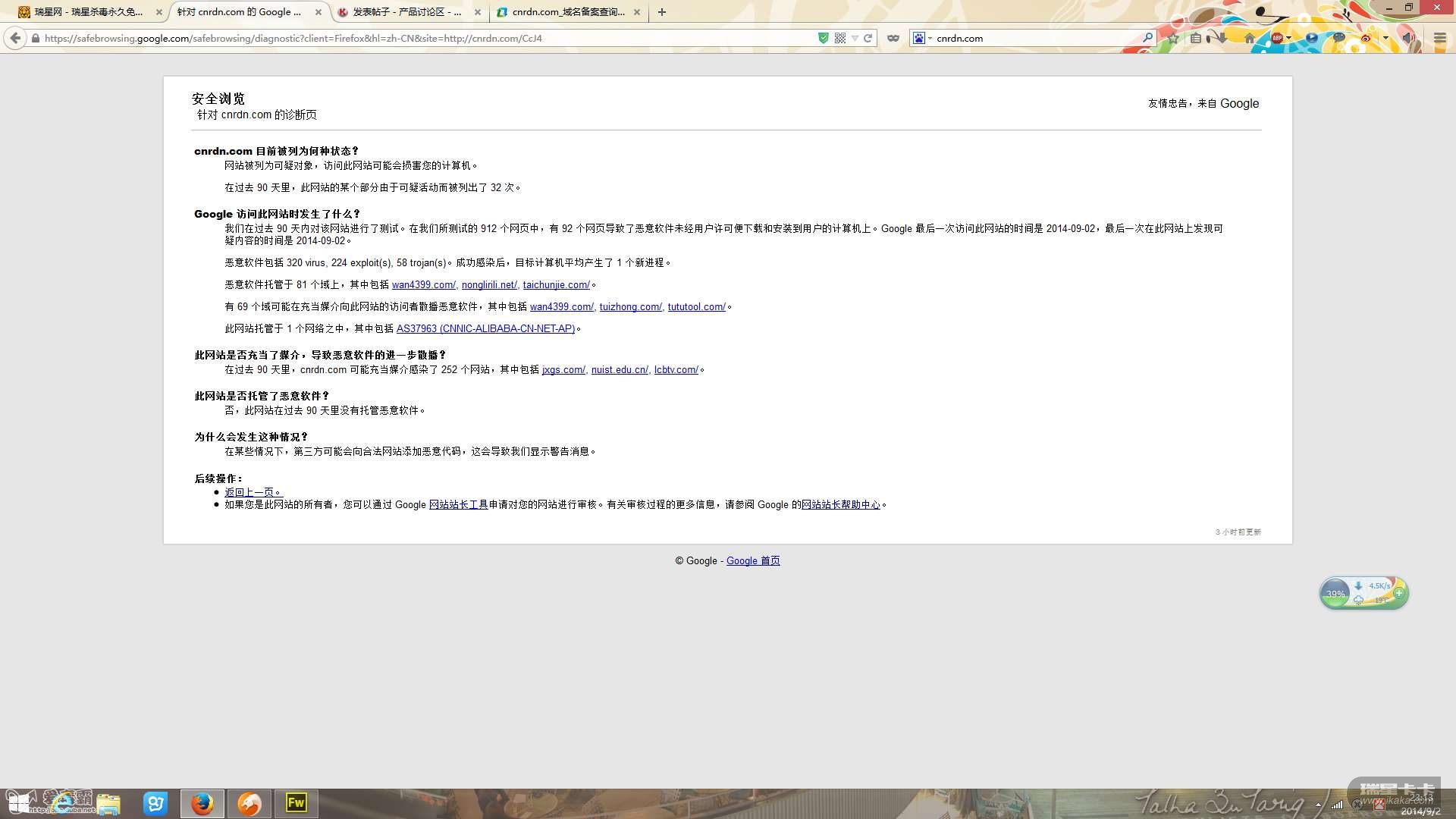1456x819 pixels.
Task: Click the 网站站长帮助中心 link
Action: [840, 505]
